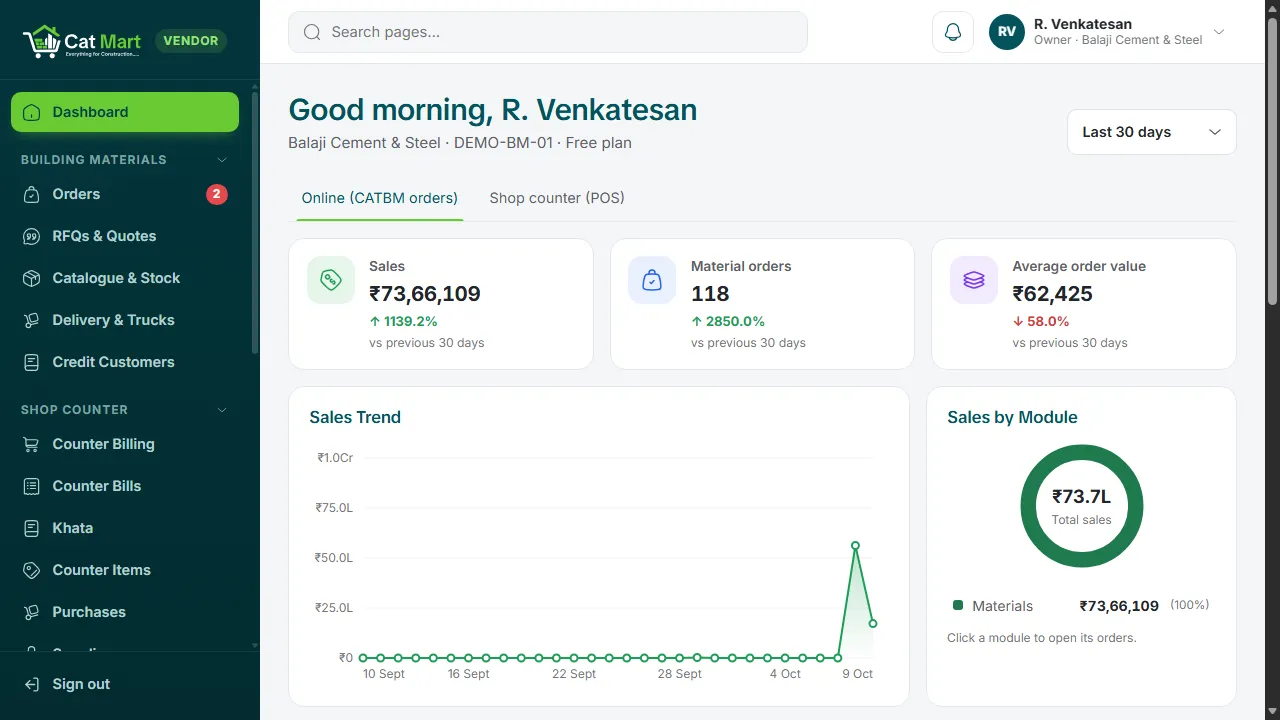Open the Last 30 days dropdown
1280x720 pixels.
1152,132
